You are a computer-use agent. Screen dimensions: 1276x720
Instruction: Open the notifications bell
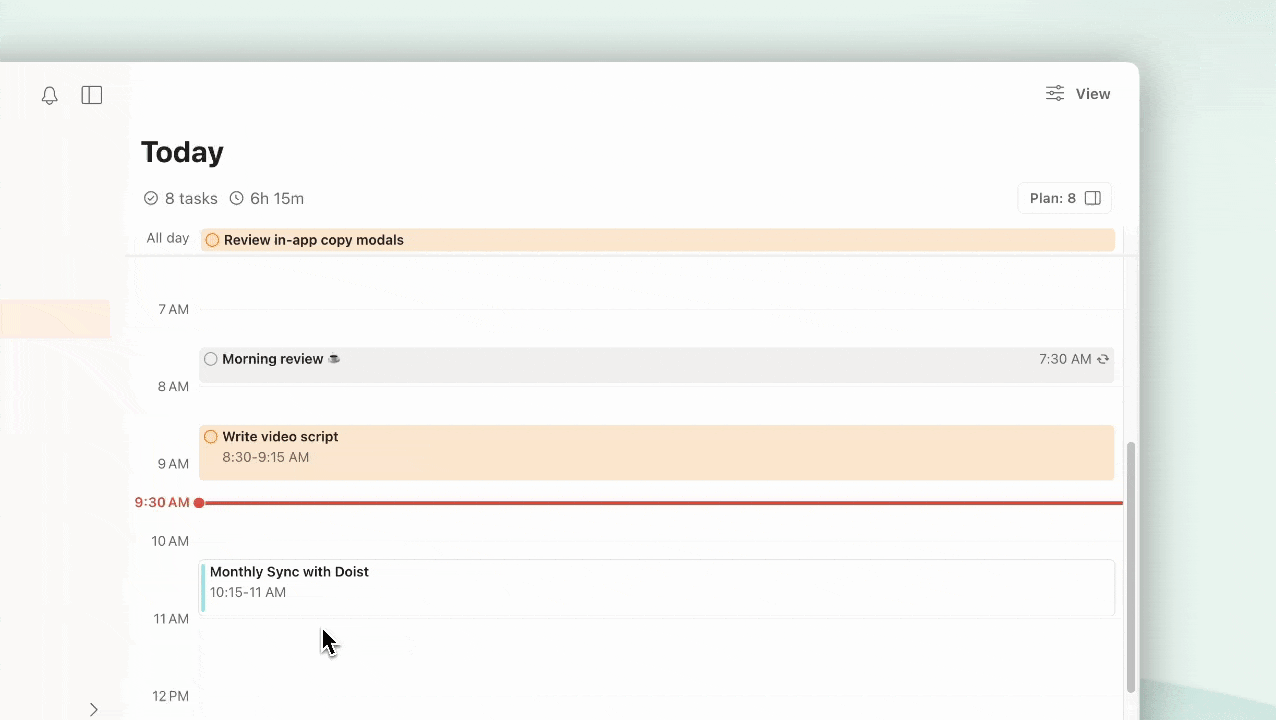pos(49,95)
